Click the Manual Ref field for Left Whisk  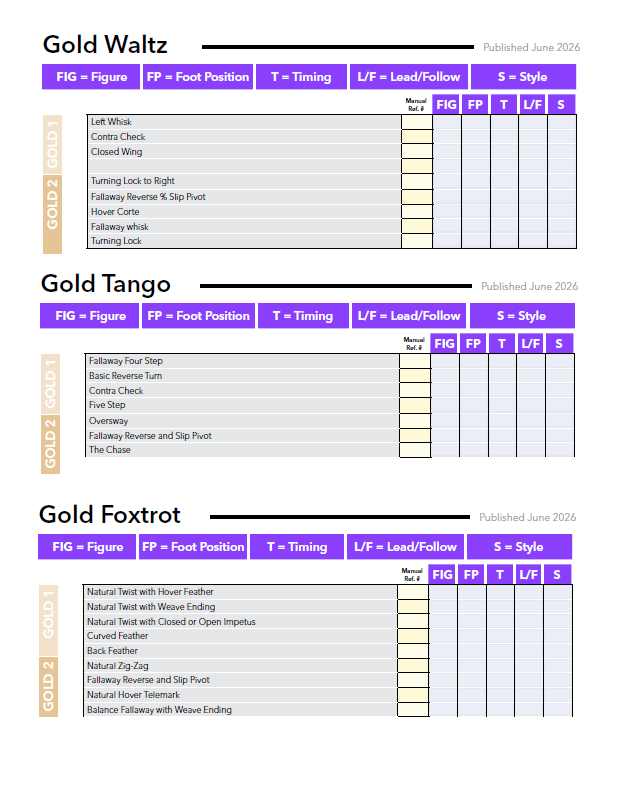tap(417, 122)
